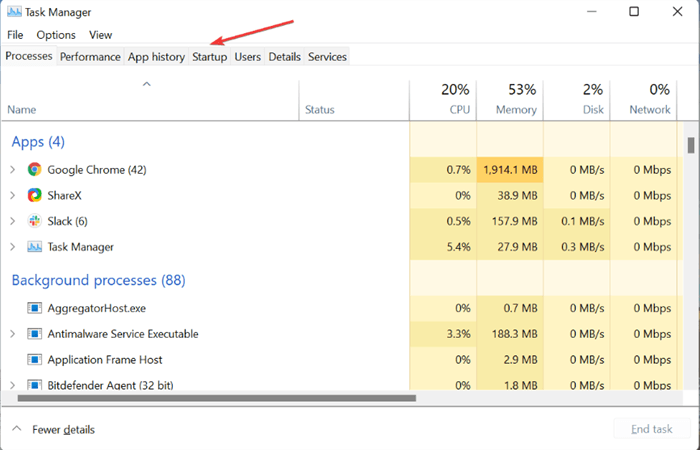Click the horizontal scrollbar thumb
The width and height of the screenshot is (700, 450).
217,398
